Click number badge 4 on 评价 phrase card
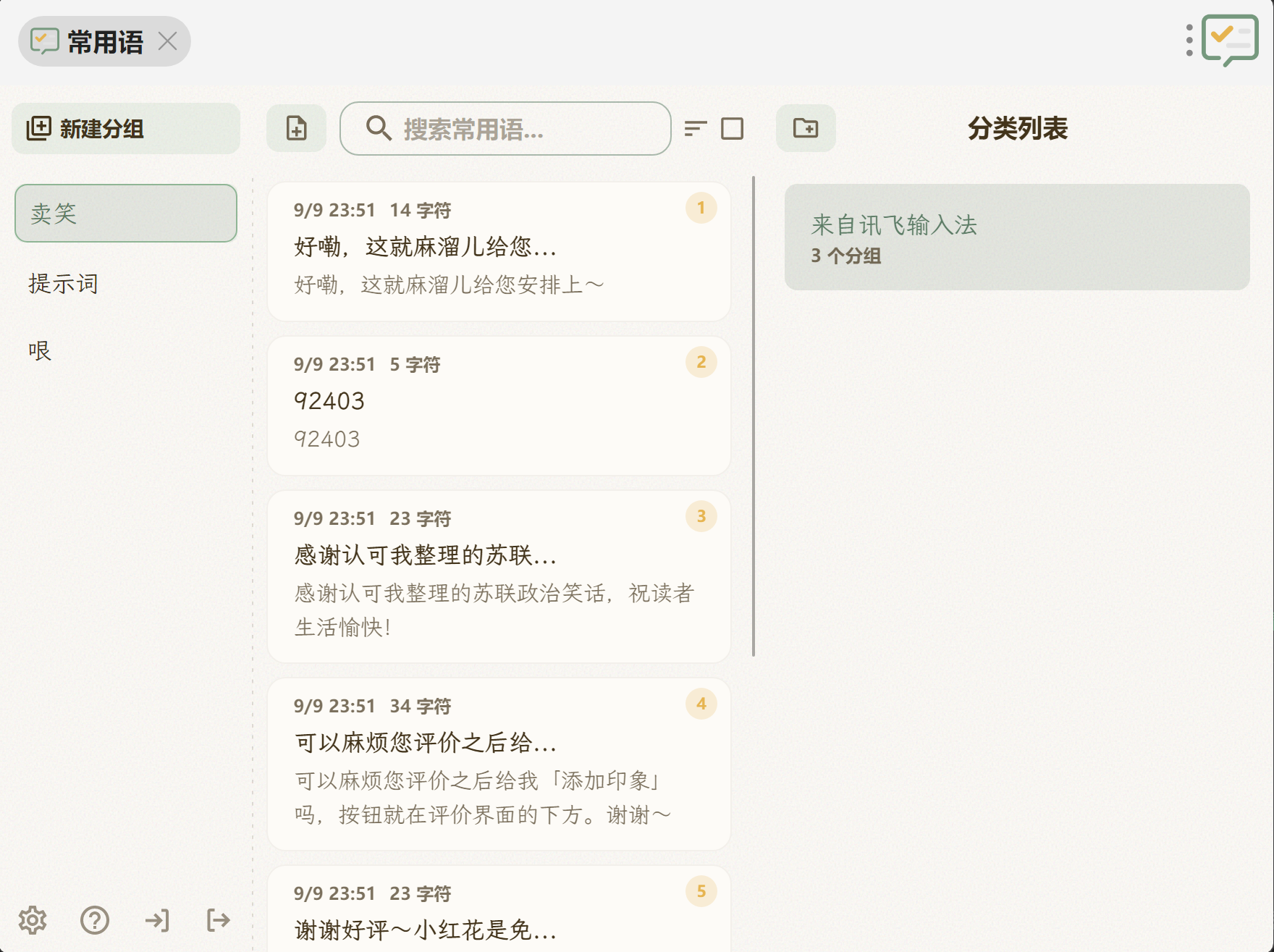This screenshot has height=952, width=1274. pos(701,704)
